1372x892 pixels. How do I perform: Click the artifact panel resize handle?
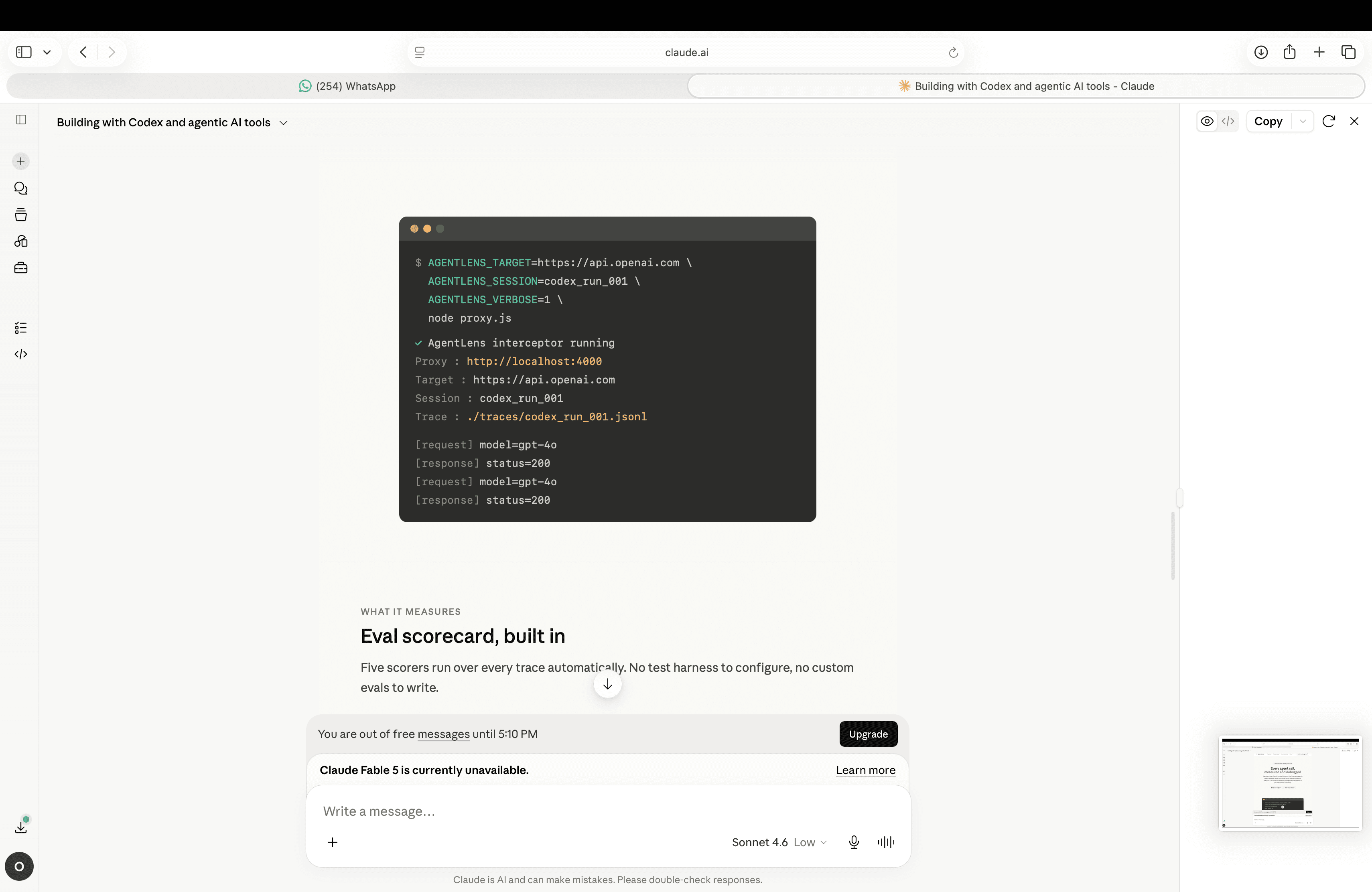point(1179,498)
